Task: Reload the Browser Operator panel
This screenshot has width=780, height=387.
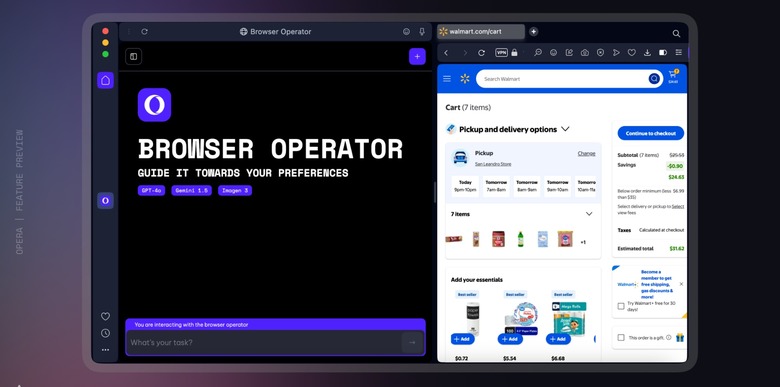Action: pos(144,31)
